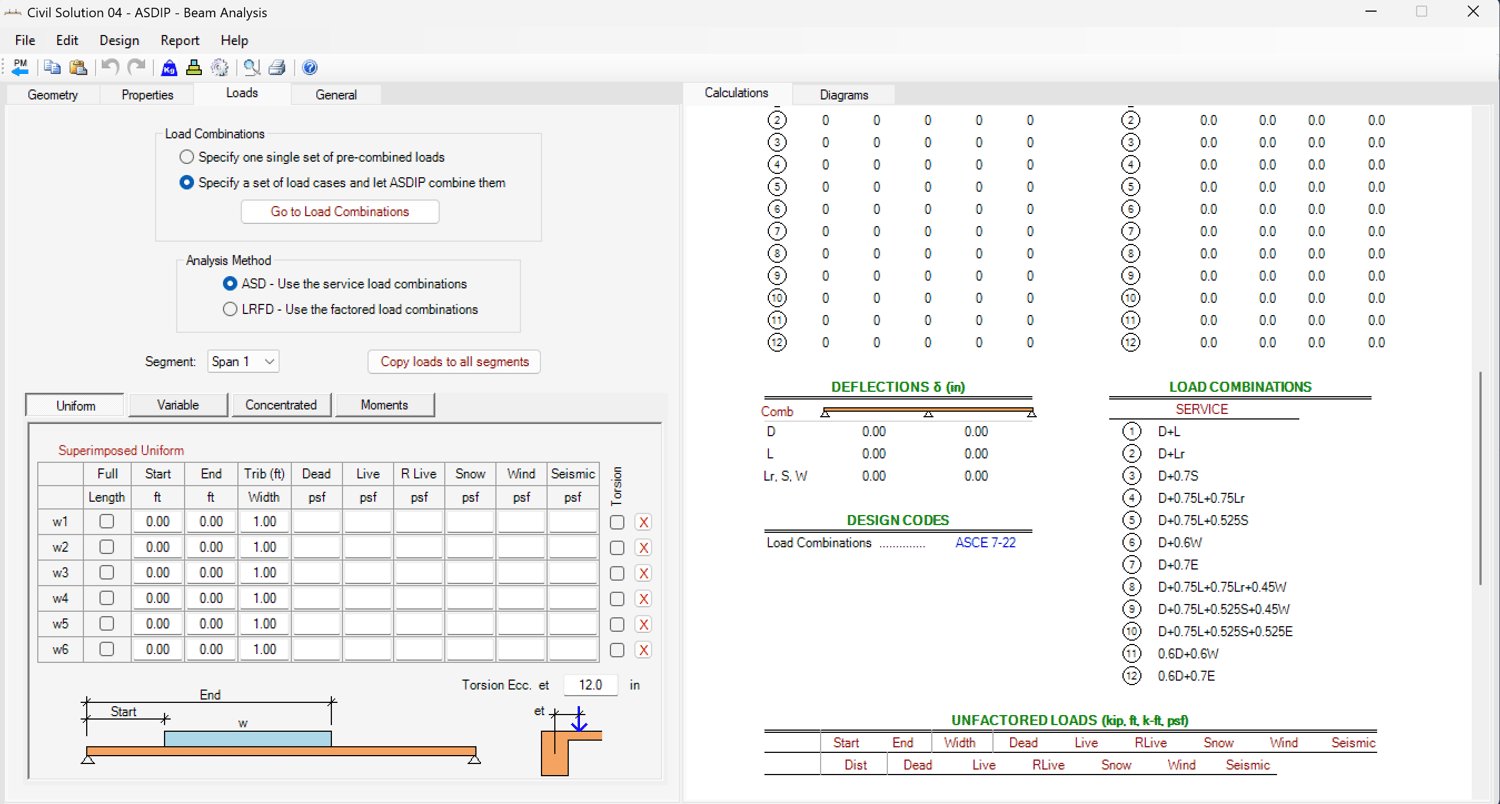The width and height of the screenshot is (1500, 804).
Task: Open the Segment Span 1 dropdown
Action: click(244, 361)
